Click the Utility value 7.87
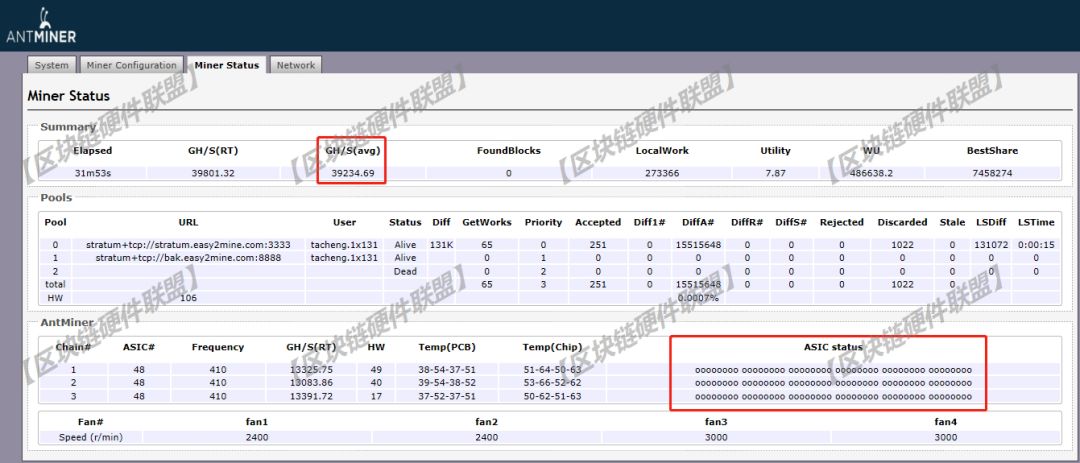Screen dimensions: 1080x463 tap(775, 173)
